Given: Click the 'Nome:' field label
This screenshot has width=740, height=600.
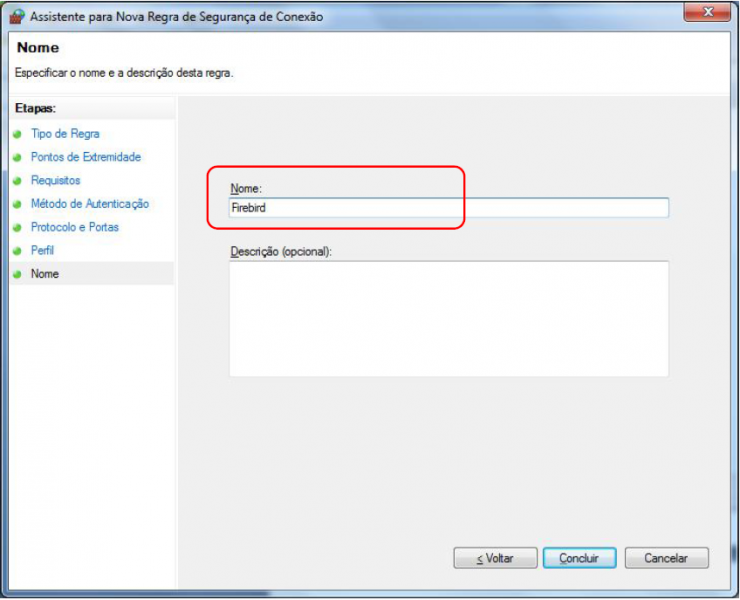Looking at the screenshot, I should [245, 188].
